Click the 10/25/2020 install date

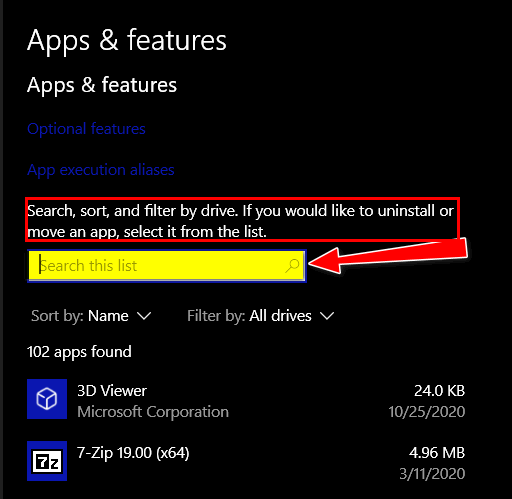pos(427,412)
